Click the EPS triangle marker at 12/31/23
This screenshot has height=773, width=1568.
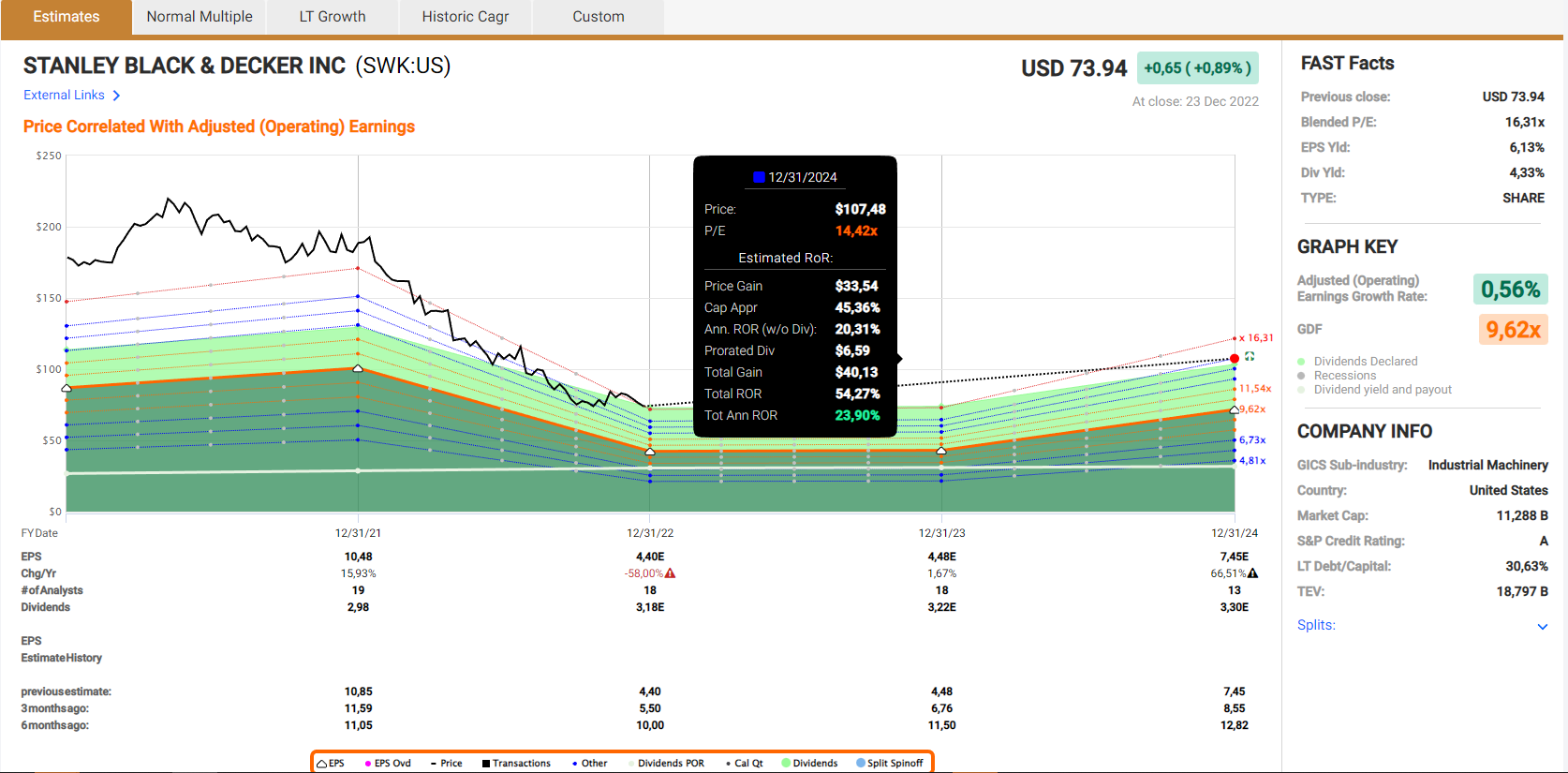(x=941, y=451)
